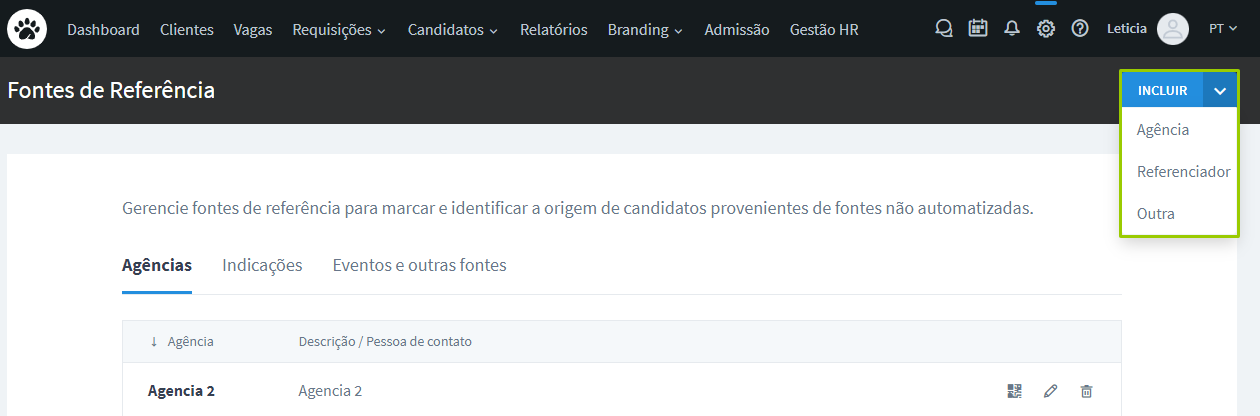Click the QR code icon for Agencia 2
This screenshot has height=416, width=1260.
coord(1015,391)
